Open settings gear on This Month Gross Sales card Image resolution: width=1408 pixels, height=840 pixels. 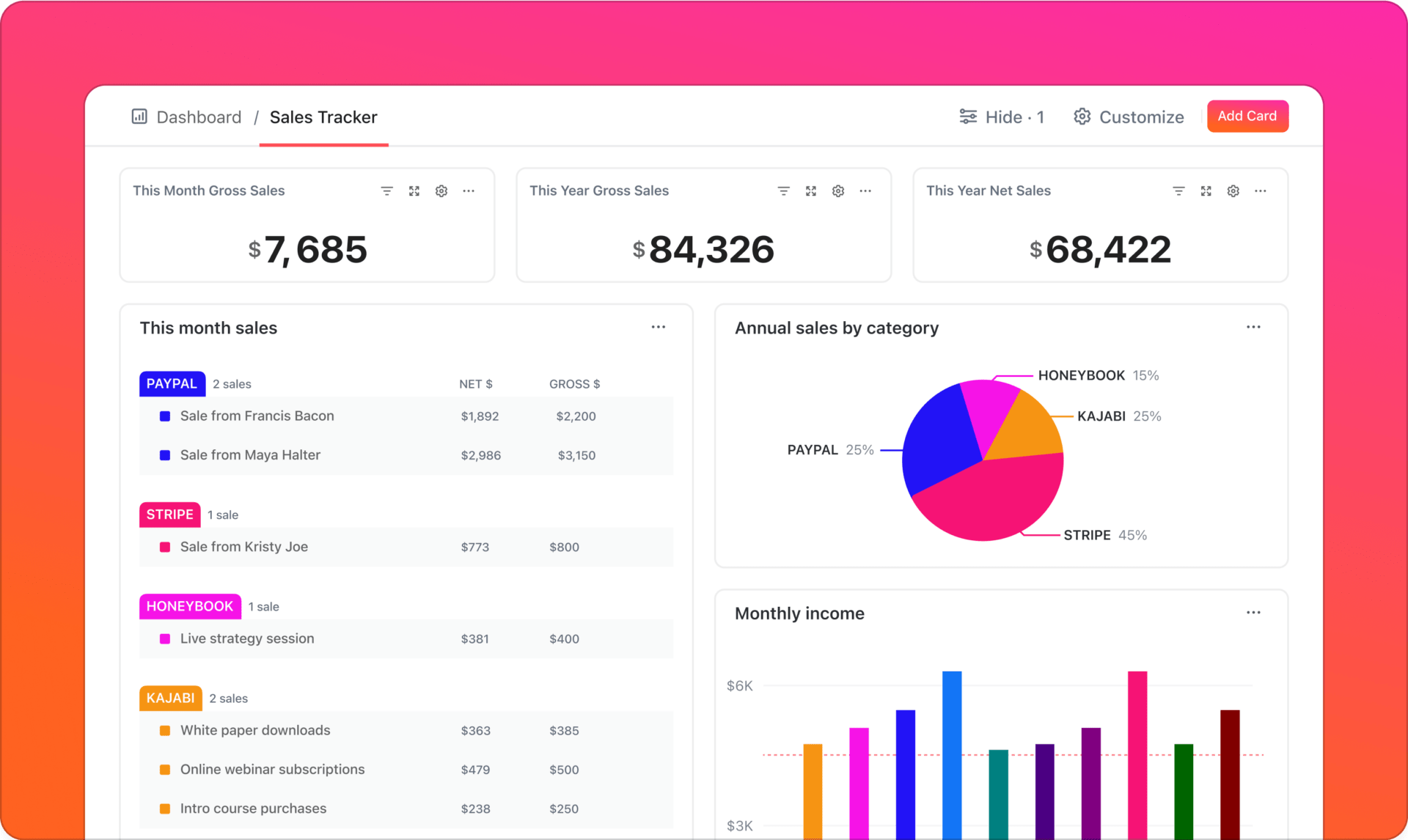click(441, 191)
